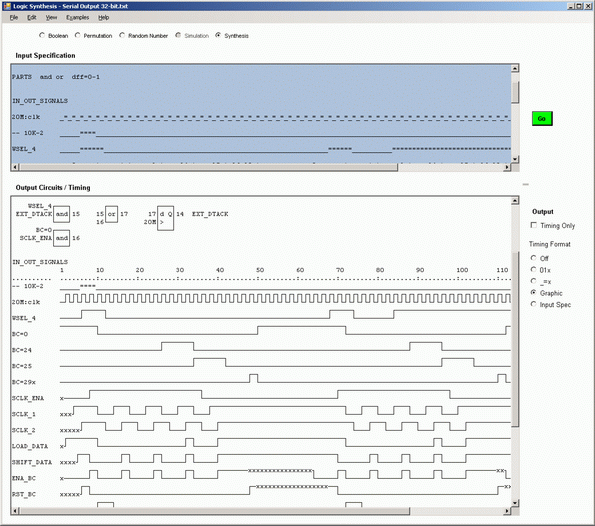Click Output Circuits horizontal scroll left arrow

[15, 511]
